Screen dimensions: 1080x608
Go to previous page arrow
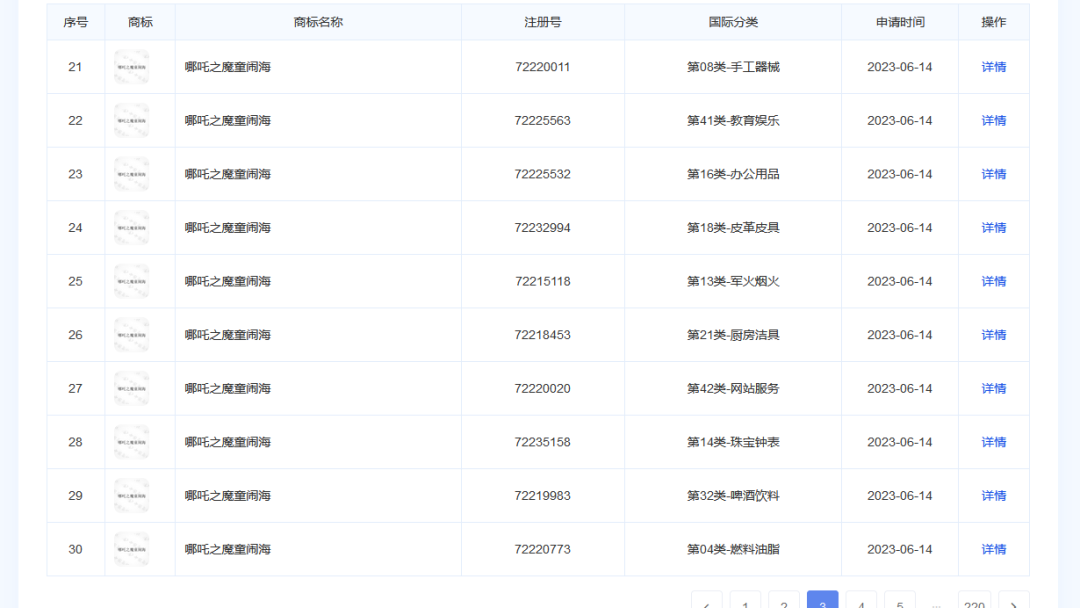click(706, 602)
